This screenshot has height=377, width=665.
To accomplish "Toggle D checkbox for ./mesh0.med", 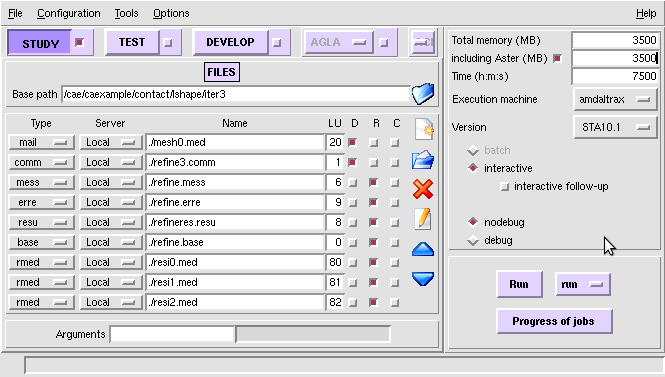I will 352,142.
